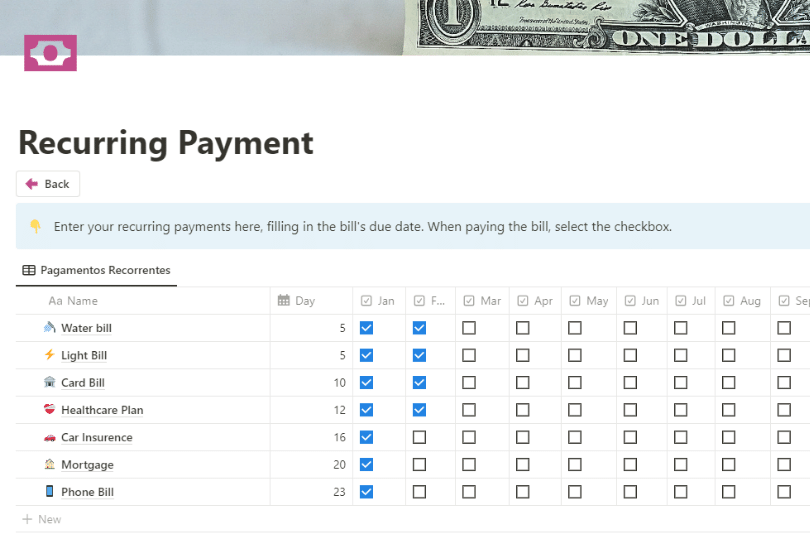Check the Feb checkbox for Car Insurance
810x548 pixels.
[x=419, y=437]
